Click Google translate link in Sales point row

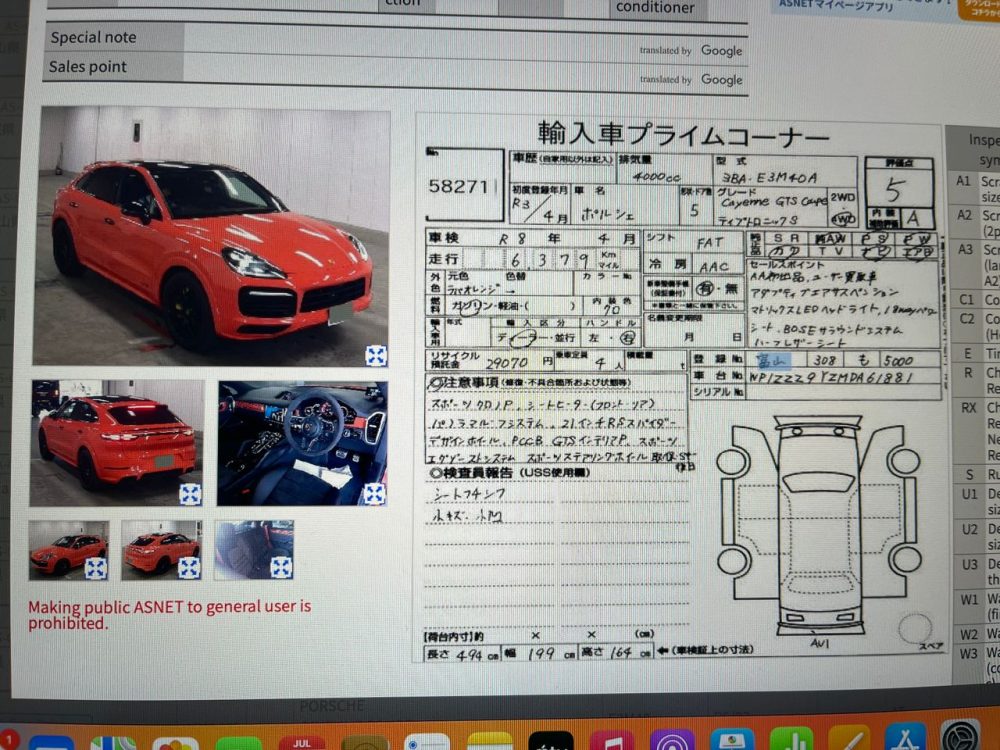720,80
